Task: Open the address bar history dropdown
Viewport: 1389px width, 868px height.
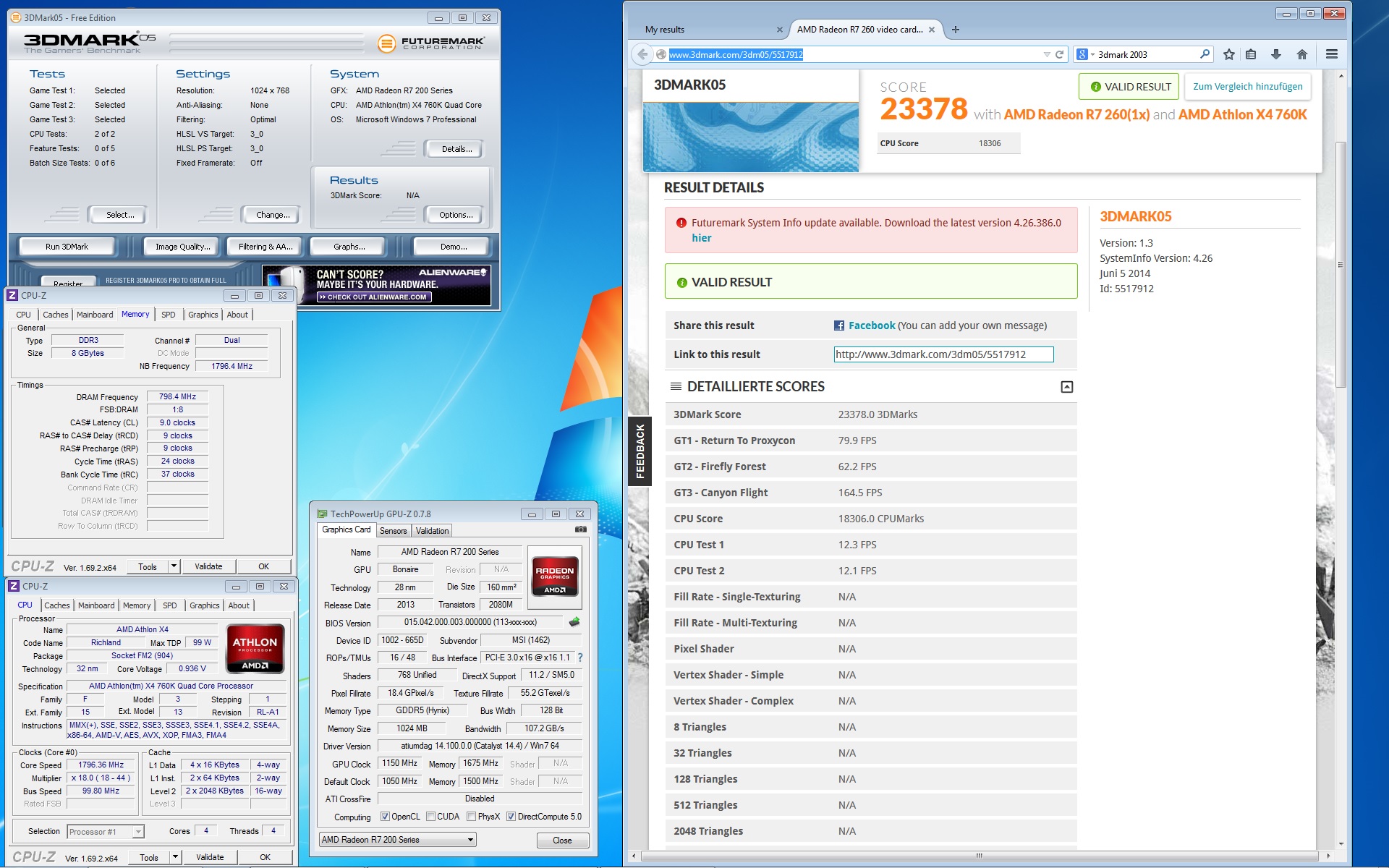Action: (1046, 54)
